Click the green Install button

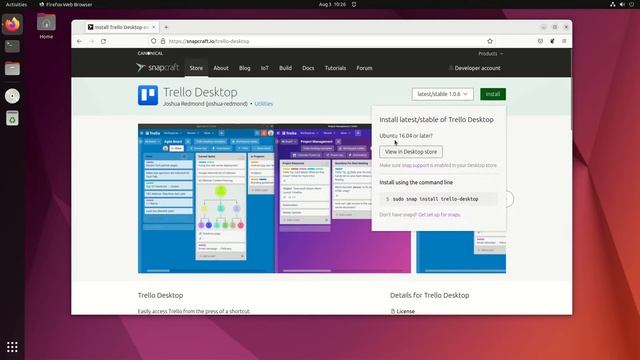(x=493, y=94)
